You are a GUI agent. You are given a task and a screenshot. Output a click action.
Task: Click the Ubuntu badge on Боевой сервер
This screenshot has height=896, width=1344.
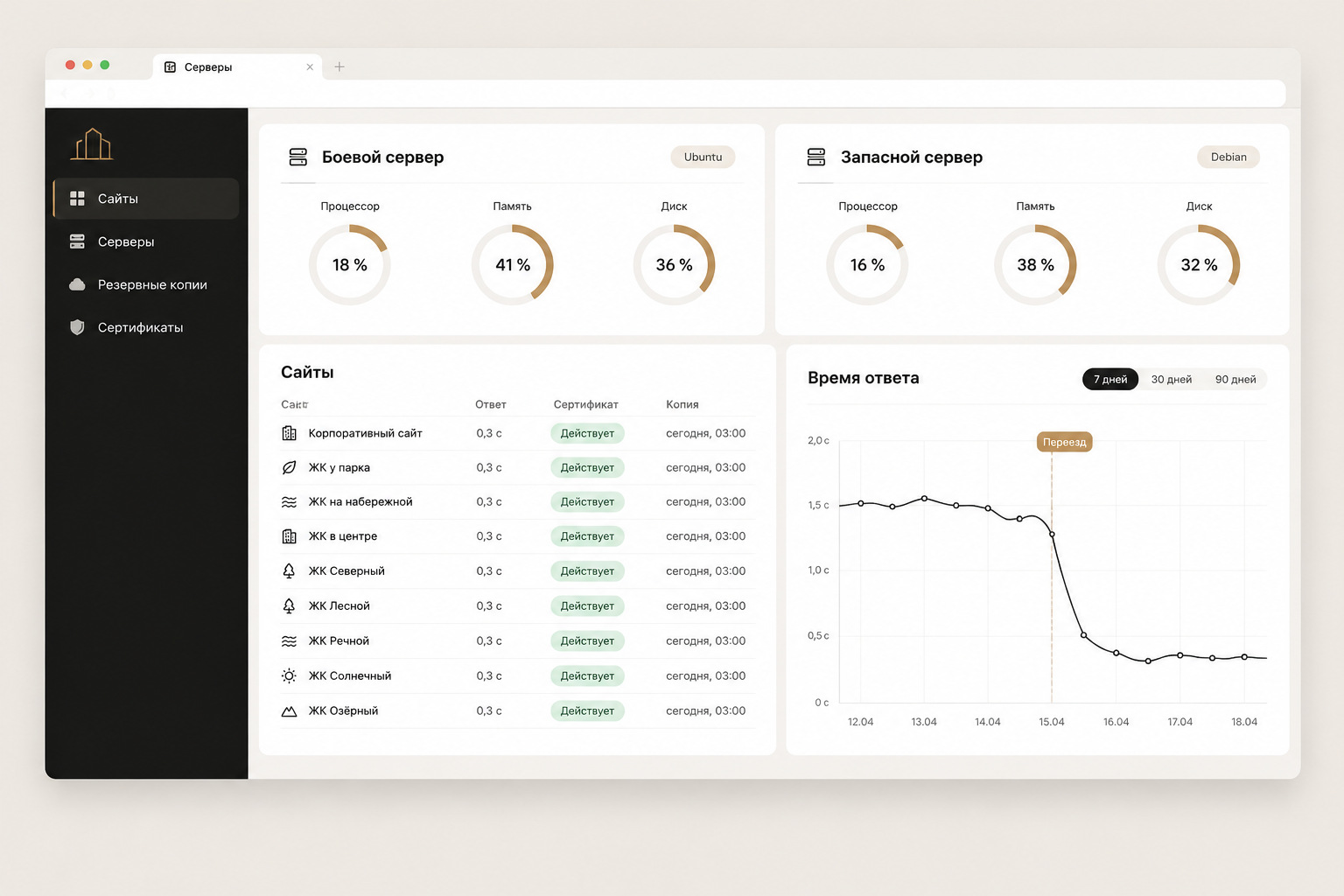point(703,157)
